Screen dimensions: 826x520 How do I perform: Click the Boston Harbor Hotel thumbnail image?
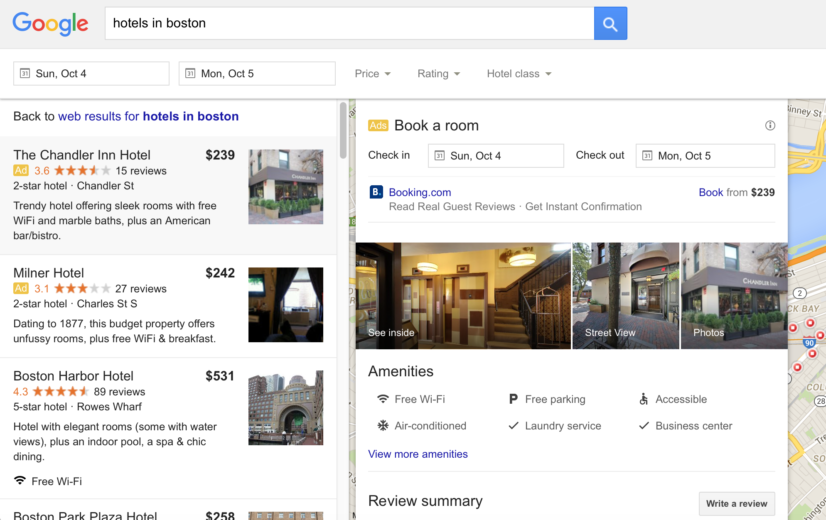point(286,408)
